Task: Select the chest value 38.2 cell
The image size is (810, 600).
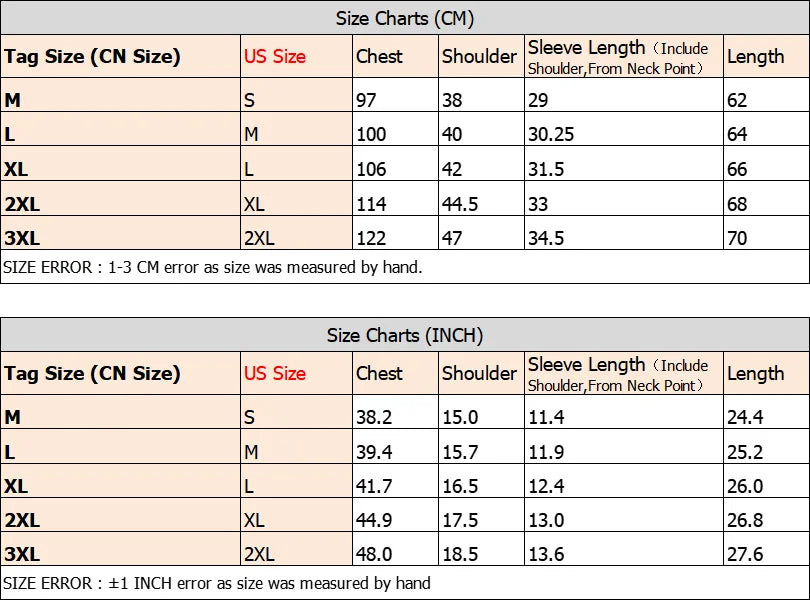Action: tap(374, 417)
